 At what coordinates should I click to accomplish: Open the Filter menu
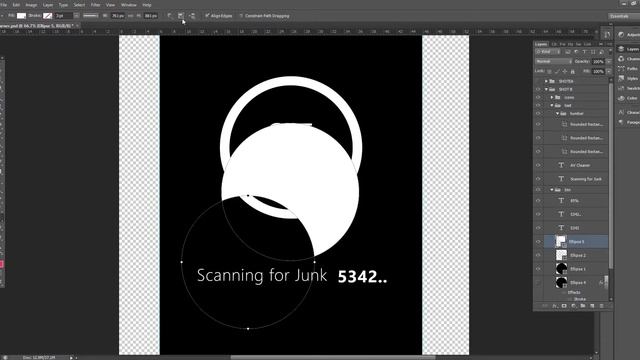96,5
